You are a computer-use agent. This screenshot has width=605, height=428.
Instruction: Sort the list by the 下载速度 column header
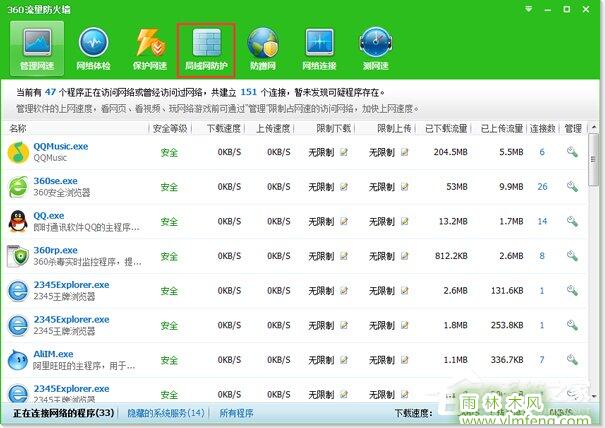(225, 128)
